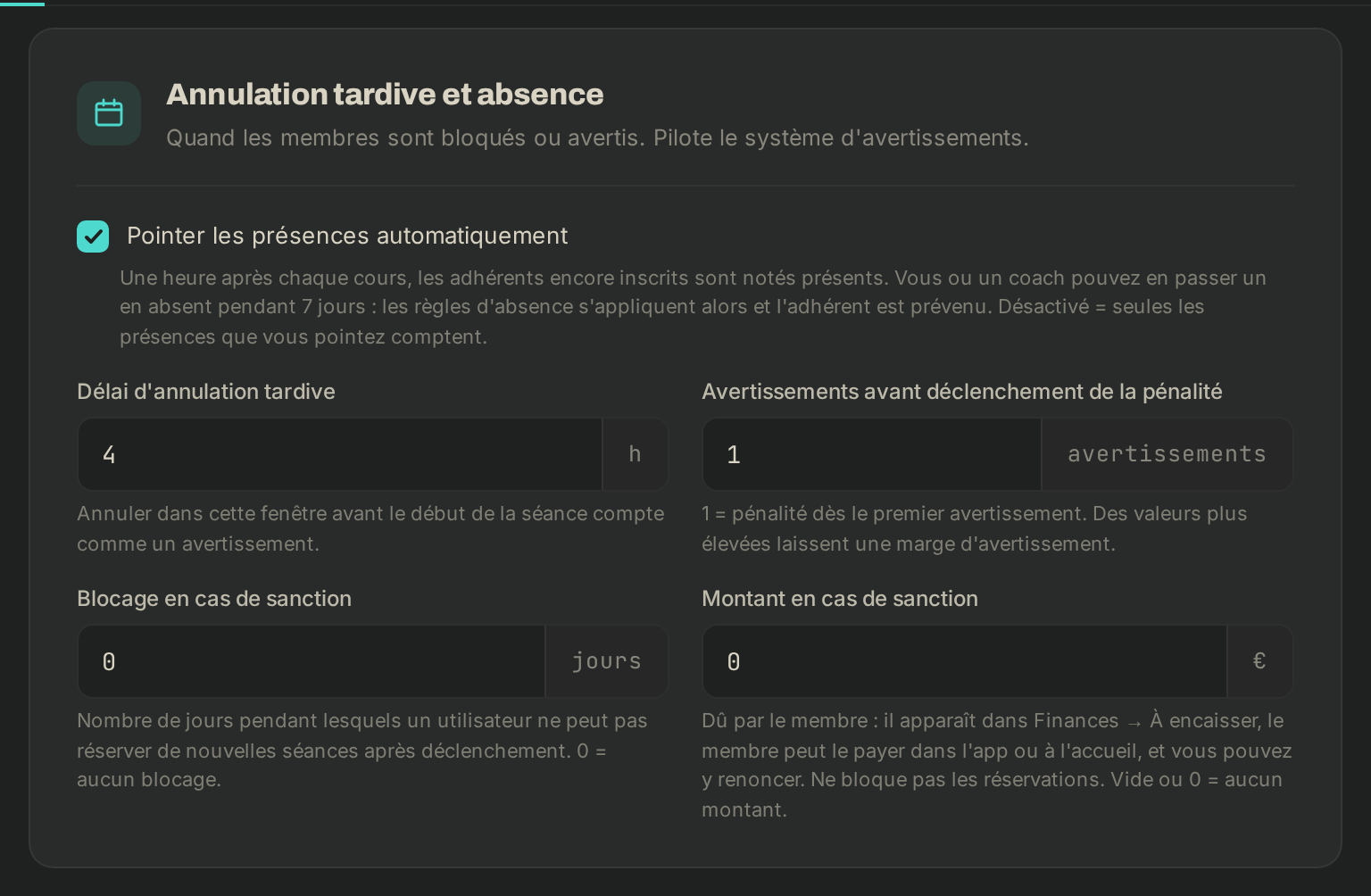This screenshot has height=896, width=1371.
Task: Click the "Avertissements avant déclenchement de la pénalité" label
Action: tap(962, 392)
